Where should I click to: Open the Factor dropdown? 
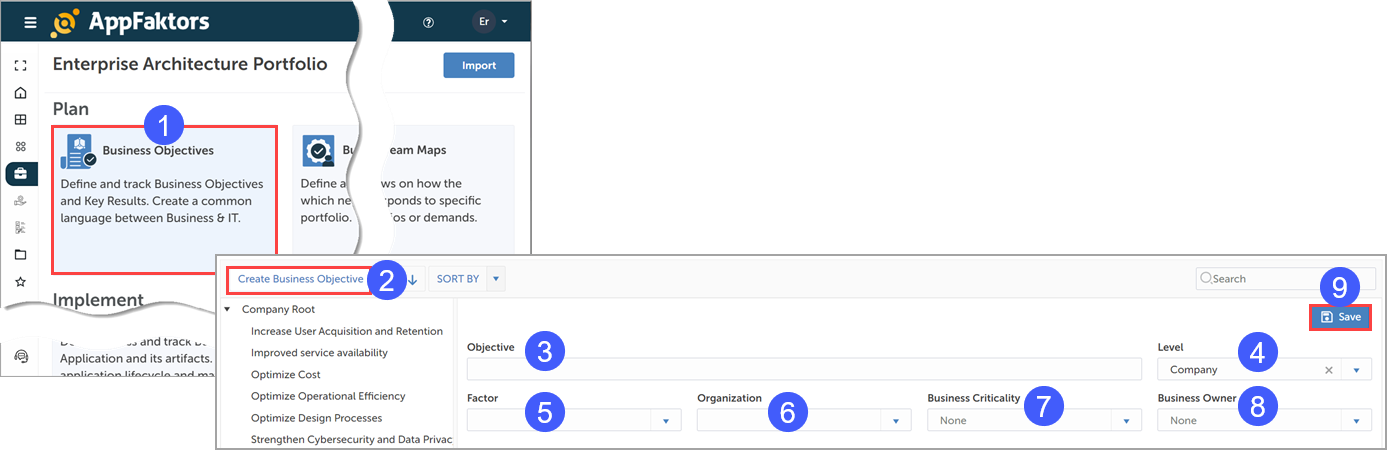coord(574,421)
